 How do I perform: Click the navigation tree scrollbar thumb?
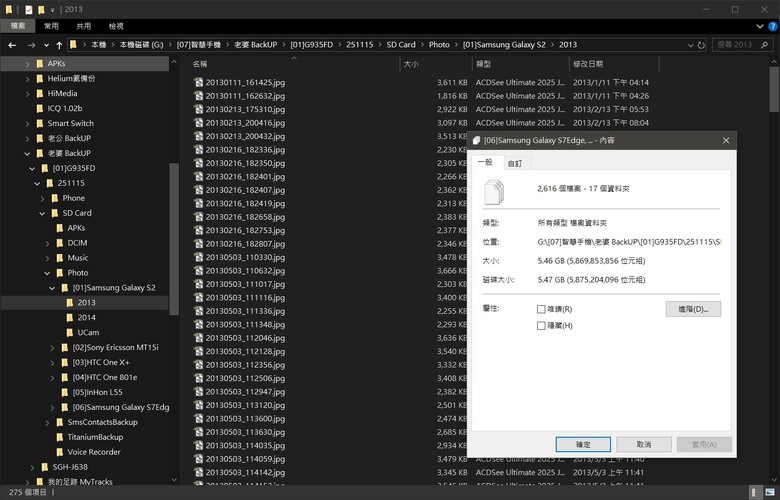coord(174,239)
